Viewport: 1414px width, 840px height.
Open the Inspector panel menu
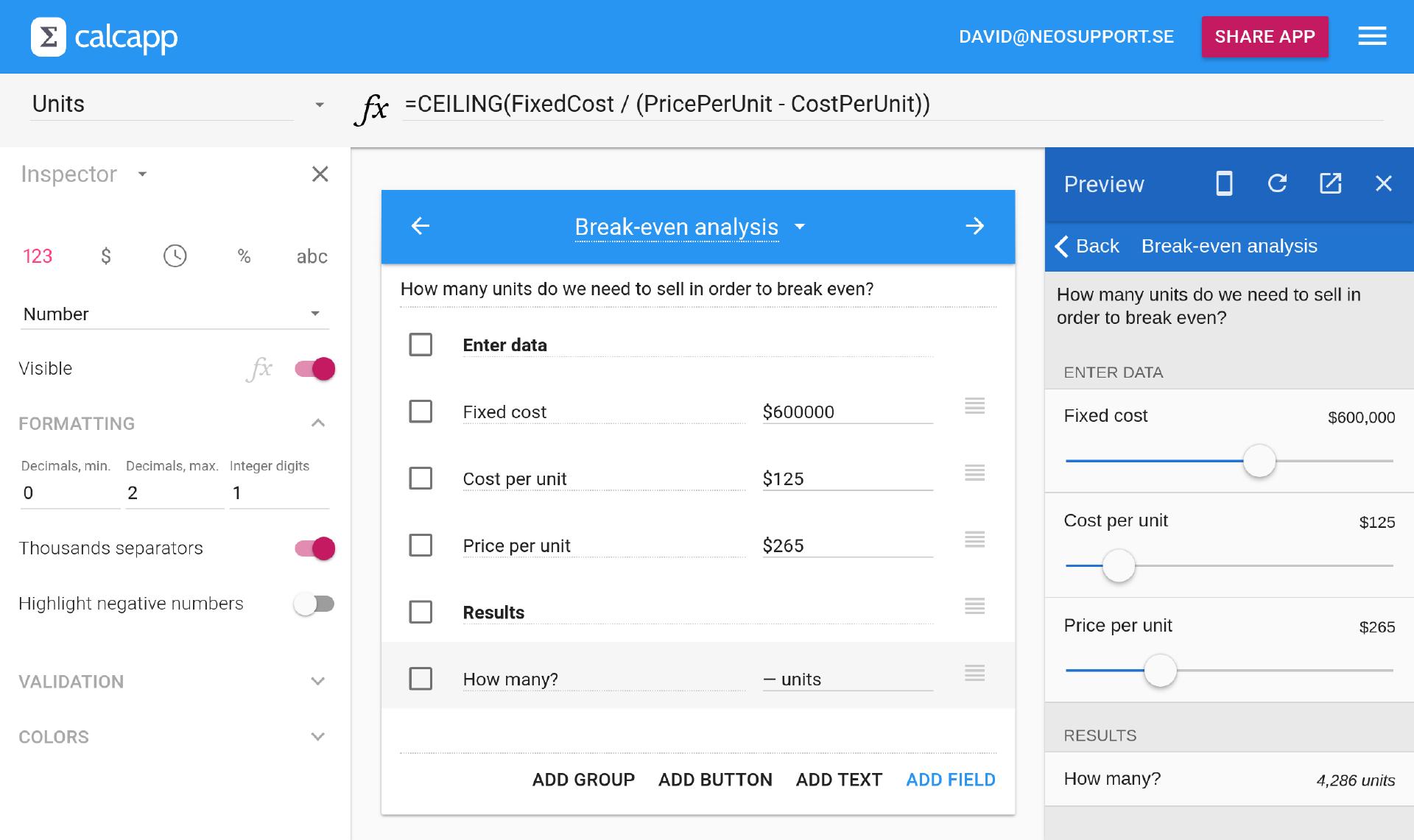(x=142, y=174)
